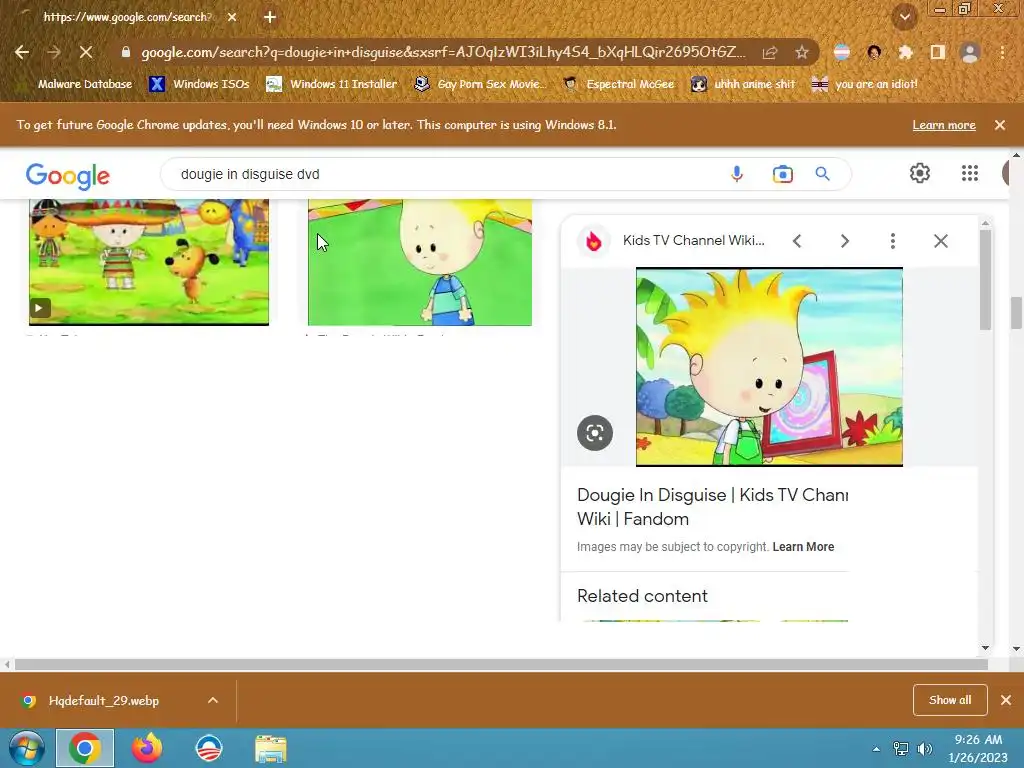Expand Hqdefault_29.webp download options

click(213, 700)
